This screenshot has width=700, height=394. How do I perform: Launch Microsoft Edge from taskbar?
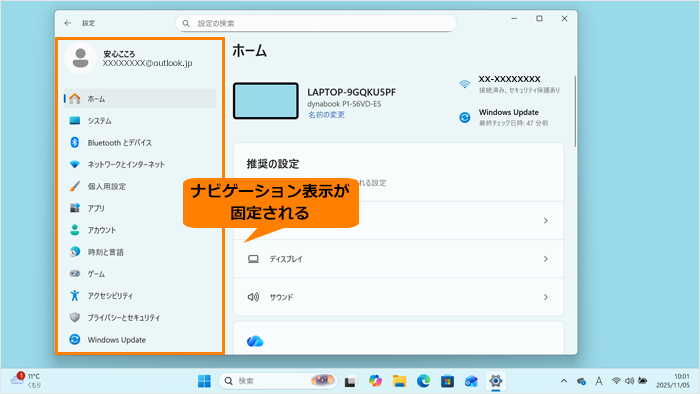pyautogui.click(x=423, y=381)
